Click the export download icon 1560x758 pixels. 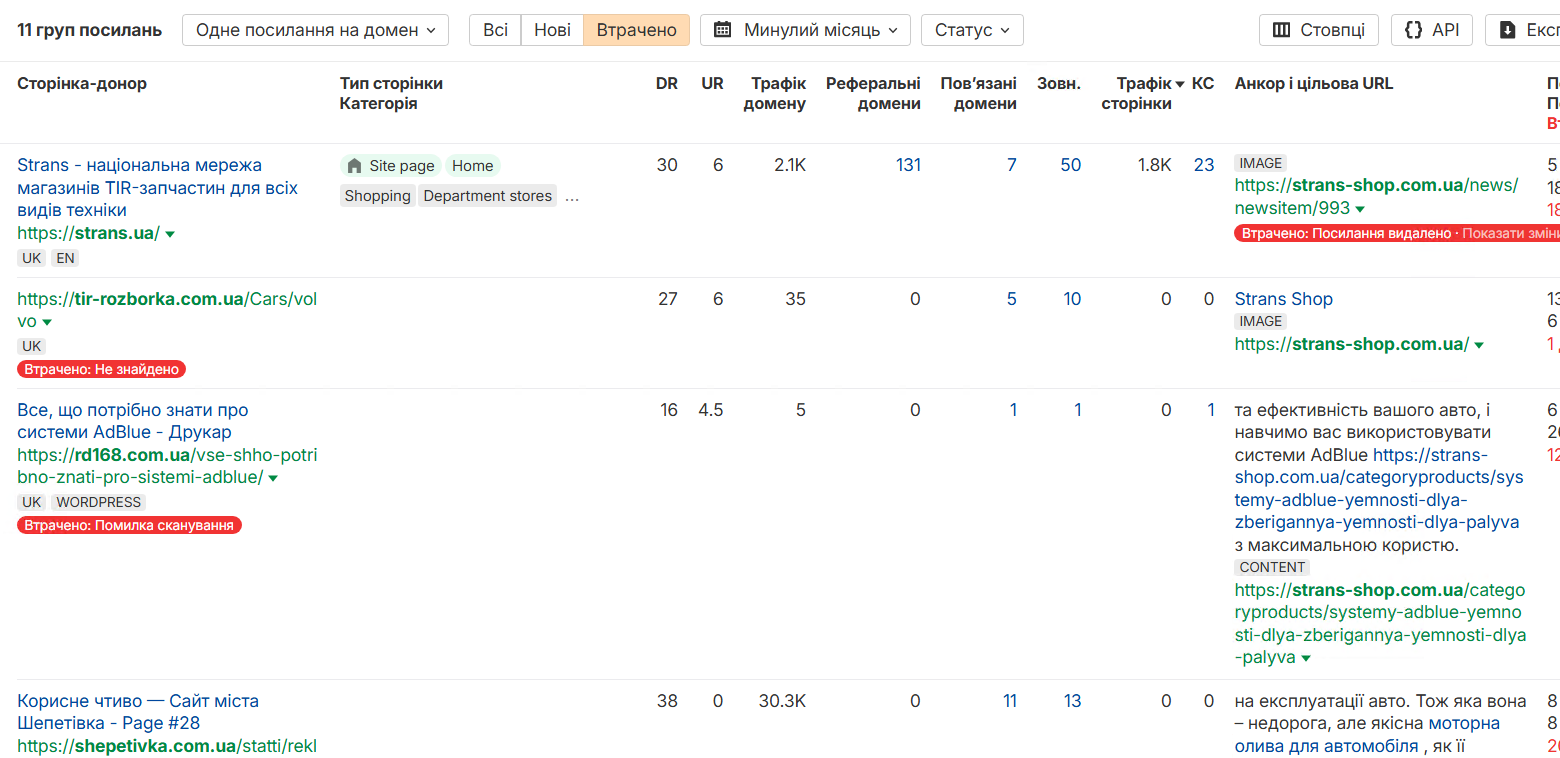tap(1508, 30)
